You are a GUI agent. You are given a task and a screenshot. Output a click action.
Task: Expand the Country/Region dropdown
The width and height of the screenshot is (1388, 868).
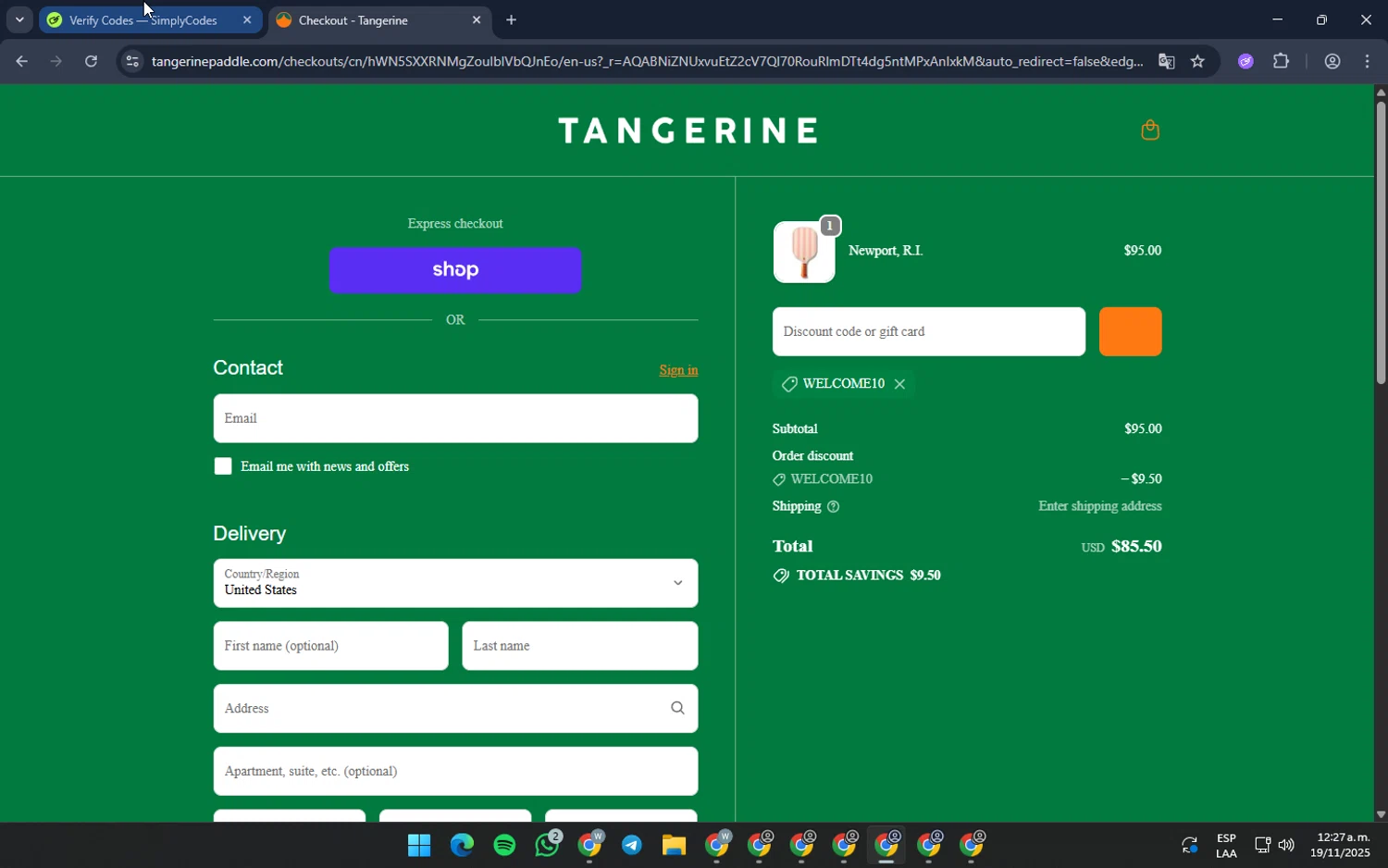(455, 583)
